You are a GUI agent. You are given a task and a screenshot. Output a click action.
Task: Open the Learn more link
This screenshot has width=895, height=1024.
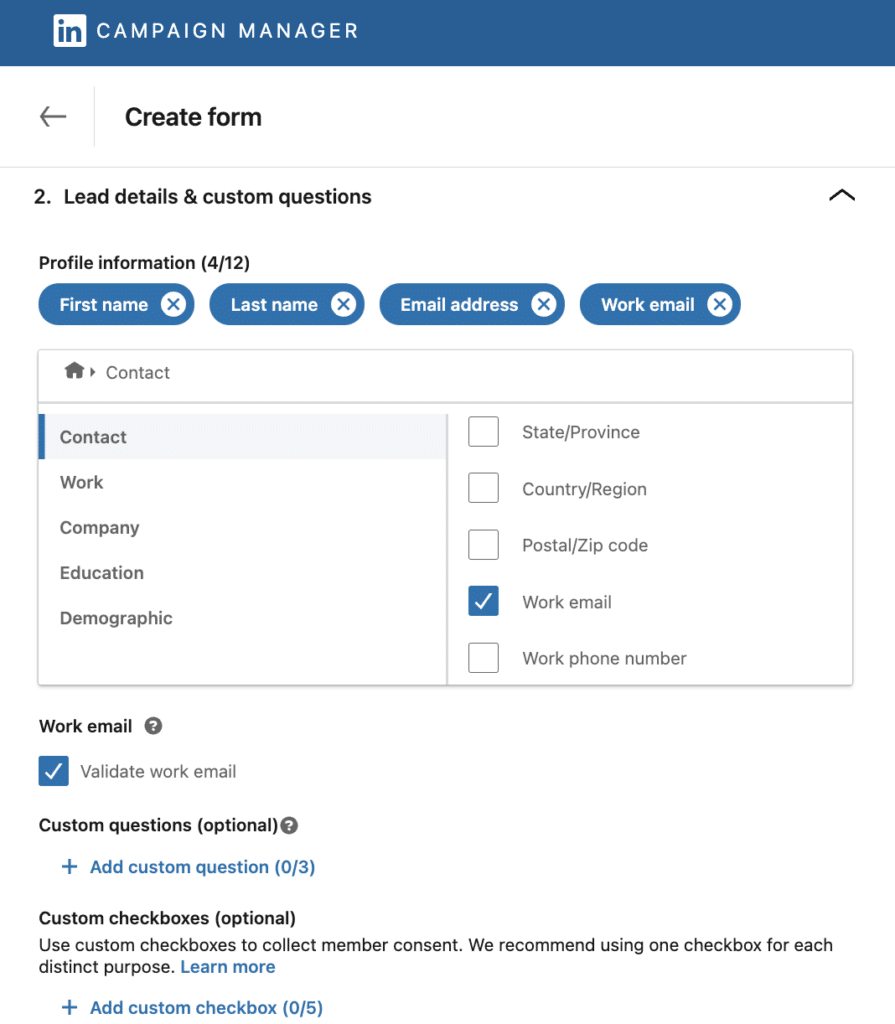pyautogui.click(x=227, y=967)
